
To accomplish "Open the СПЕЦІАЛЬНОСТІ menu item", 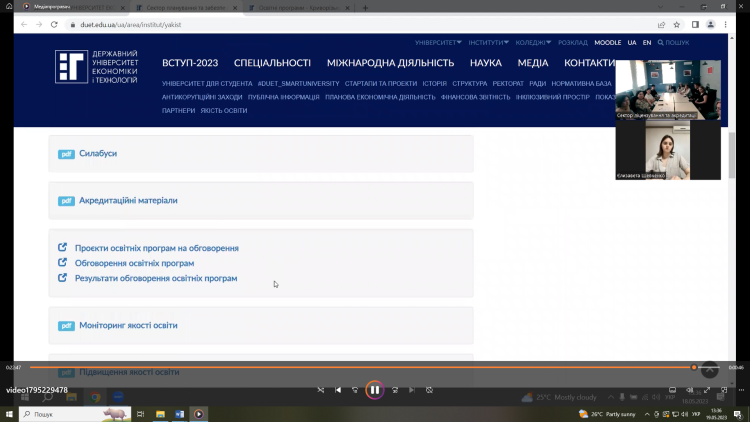I will coord(265,63).
